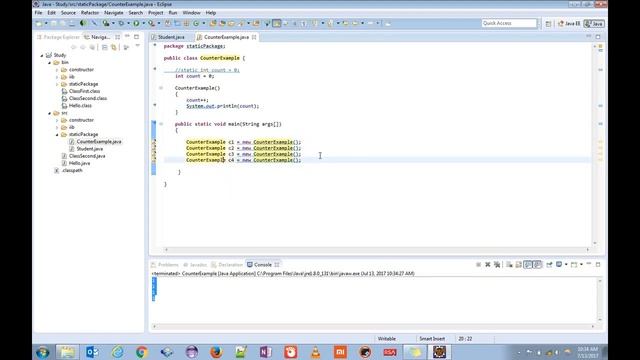Click Clear Console icon
Viewport: 640px width, 360px height.
[509, 264]
